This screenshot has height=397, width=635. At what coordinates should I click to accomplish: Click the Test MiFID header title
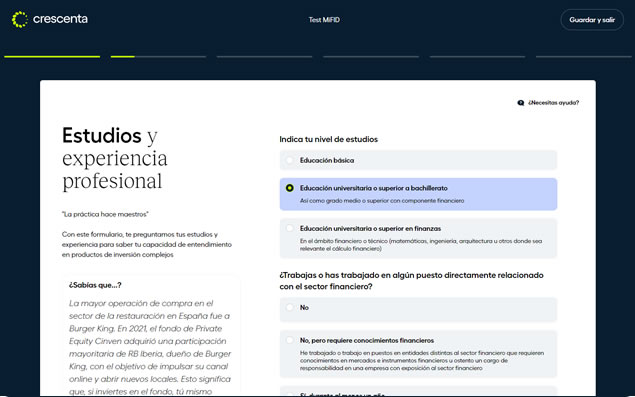tap(324, 20)
